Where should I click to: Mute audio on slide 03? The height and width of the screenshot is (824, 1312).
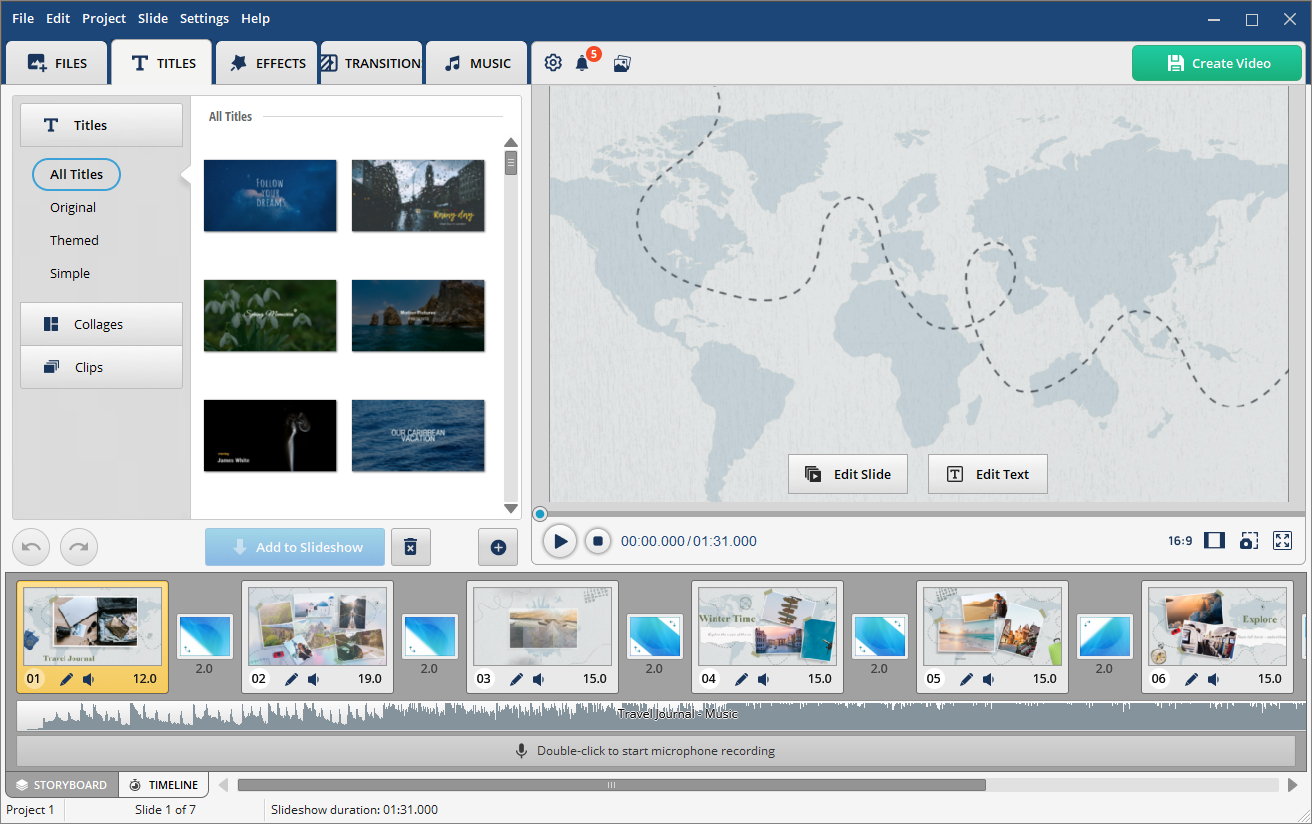point(539,679)
